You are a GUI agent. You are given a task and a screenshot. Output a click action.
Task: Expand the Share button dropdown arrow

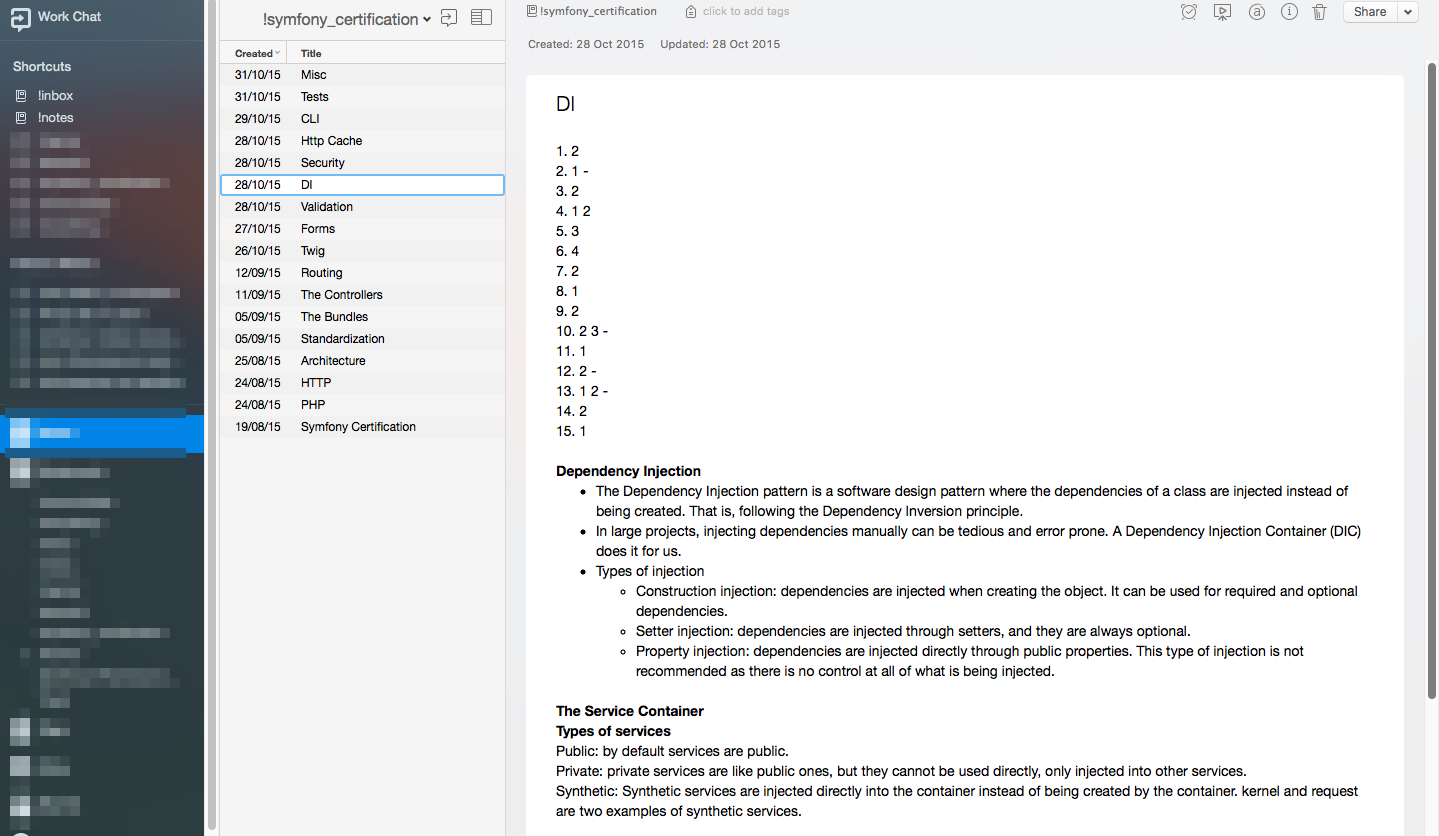click(1408, 12)
